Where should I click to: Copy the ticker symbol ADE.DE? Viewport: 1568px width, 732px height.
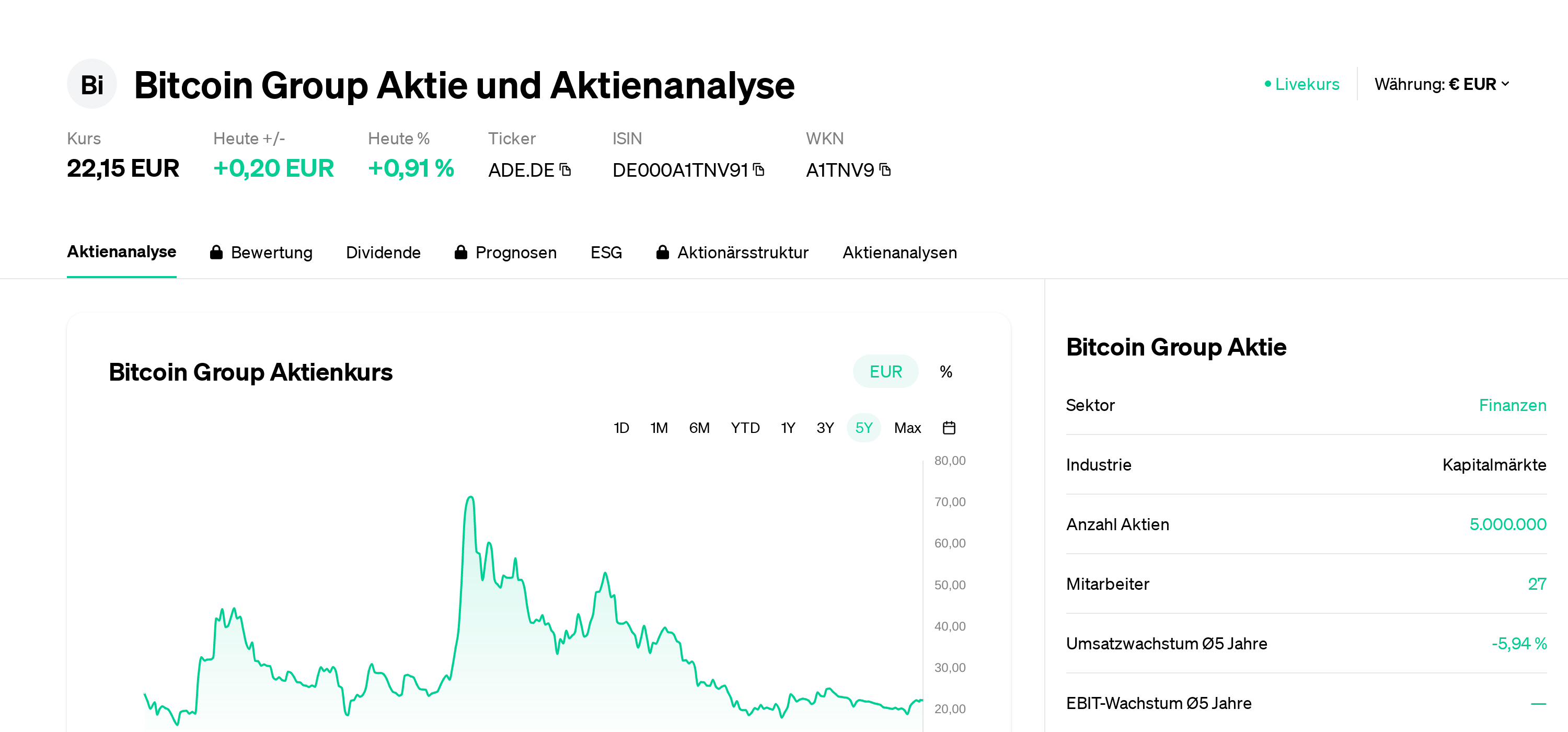566,170
